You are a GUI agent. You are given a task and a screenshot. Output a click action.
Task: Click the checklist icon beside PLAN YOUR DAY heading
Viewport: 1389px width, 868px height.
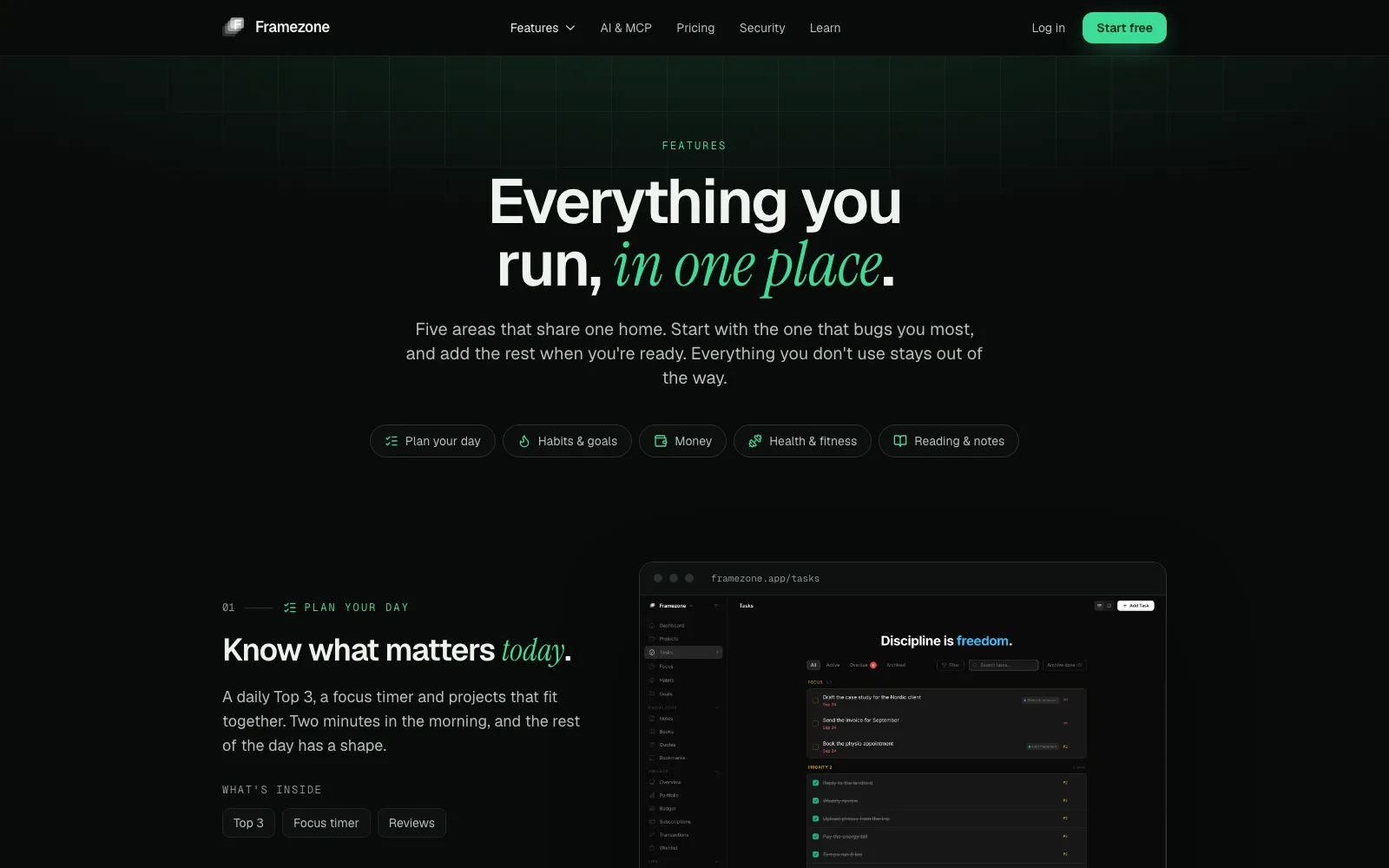(290, 608)
